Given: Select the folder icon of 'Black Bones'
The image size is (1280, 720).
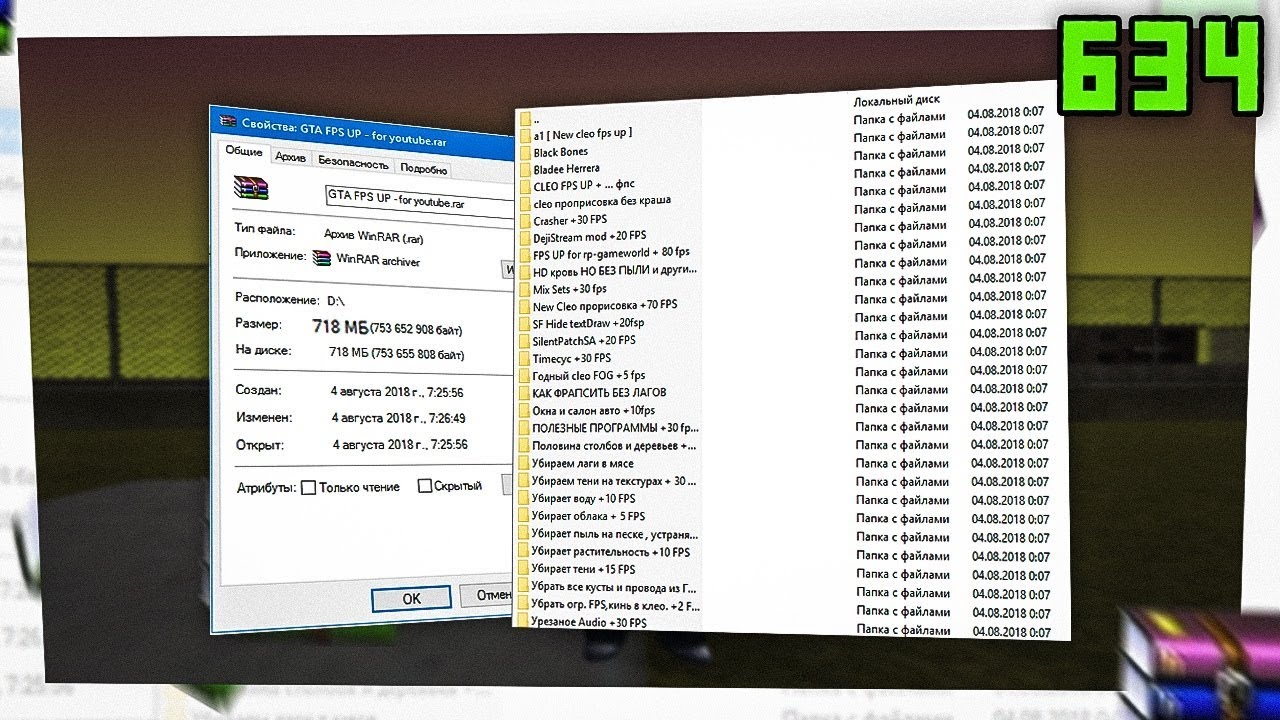Looking at the screenshot, I should pyautogui.click(x=525, y=152).
